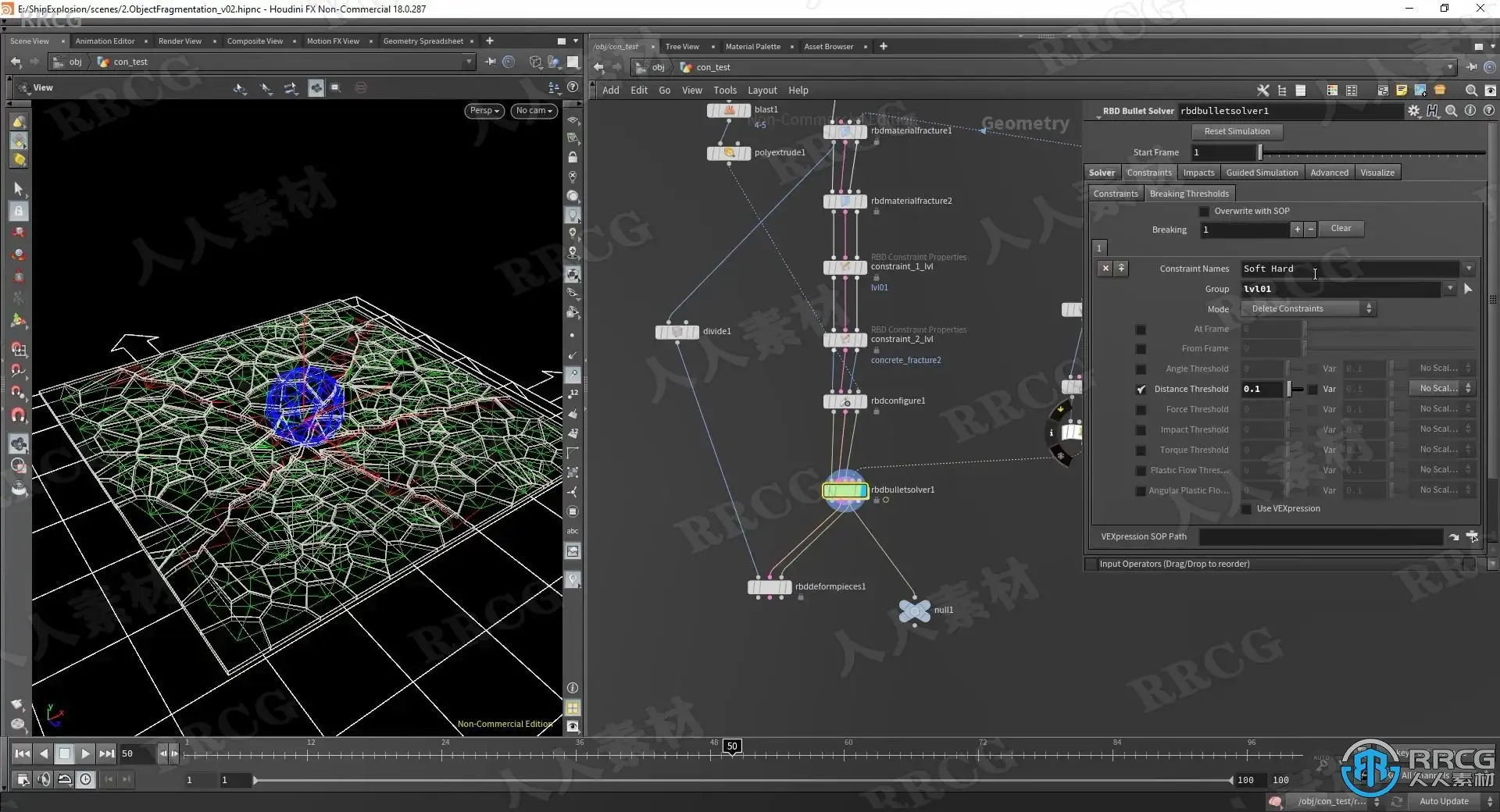Add a Breaking entry with the plus button
The height and width of the screenshot is (812, 1500).
tap(1297, 230)
